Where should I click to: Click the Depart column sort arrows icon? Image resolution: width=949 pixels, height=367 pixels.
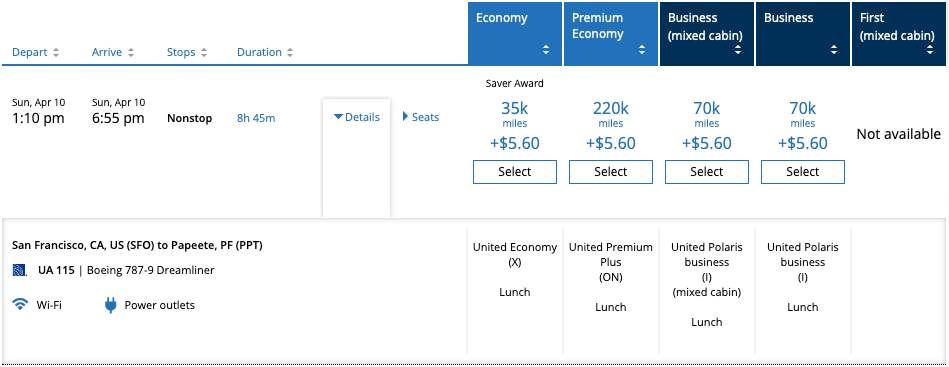56,53
